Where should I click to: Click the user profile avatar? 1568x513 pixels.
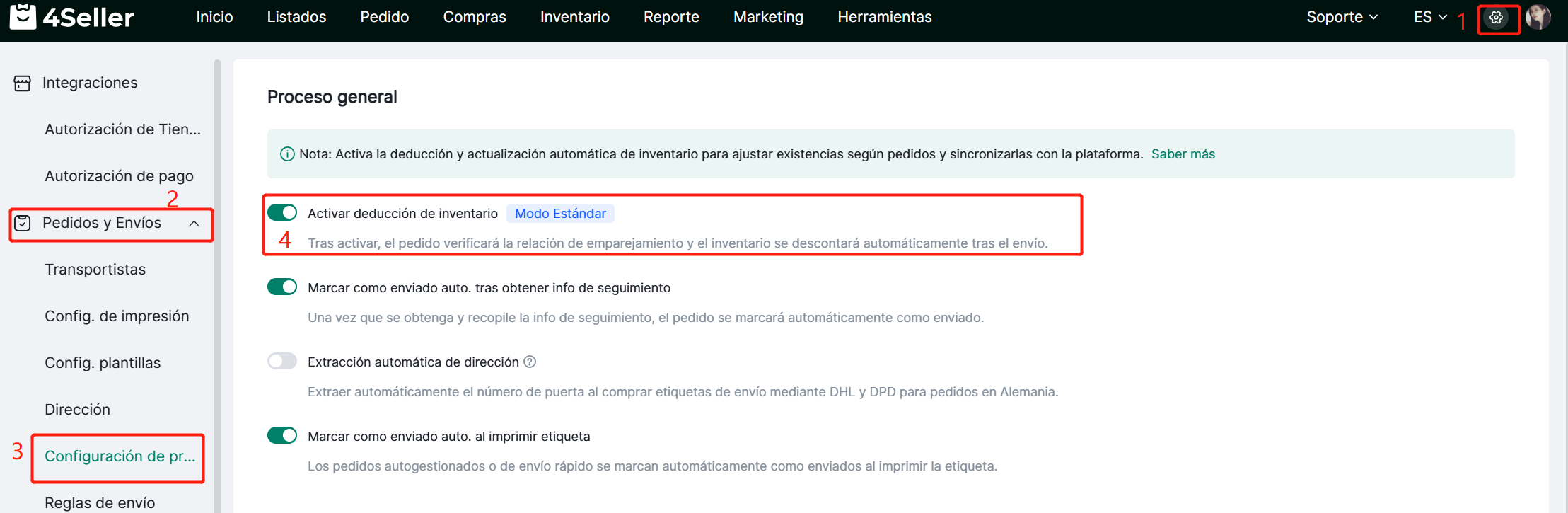pos(1538,17)
